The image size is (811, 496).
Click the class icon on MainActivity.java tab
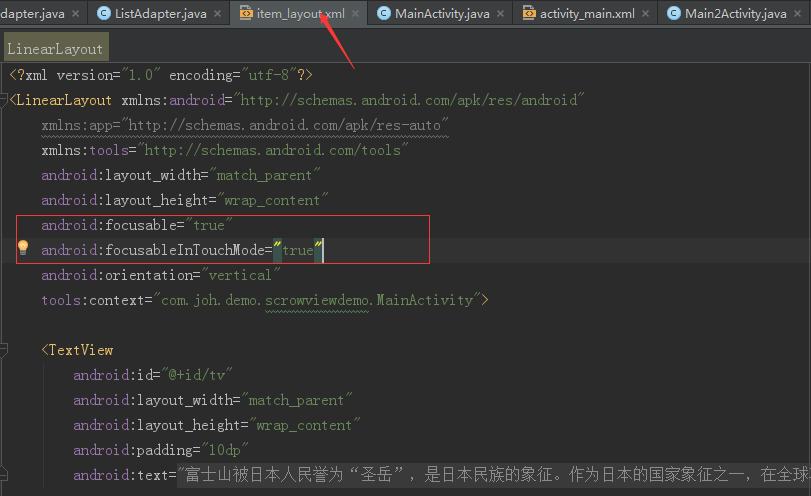[384, 13]
